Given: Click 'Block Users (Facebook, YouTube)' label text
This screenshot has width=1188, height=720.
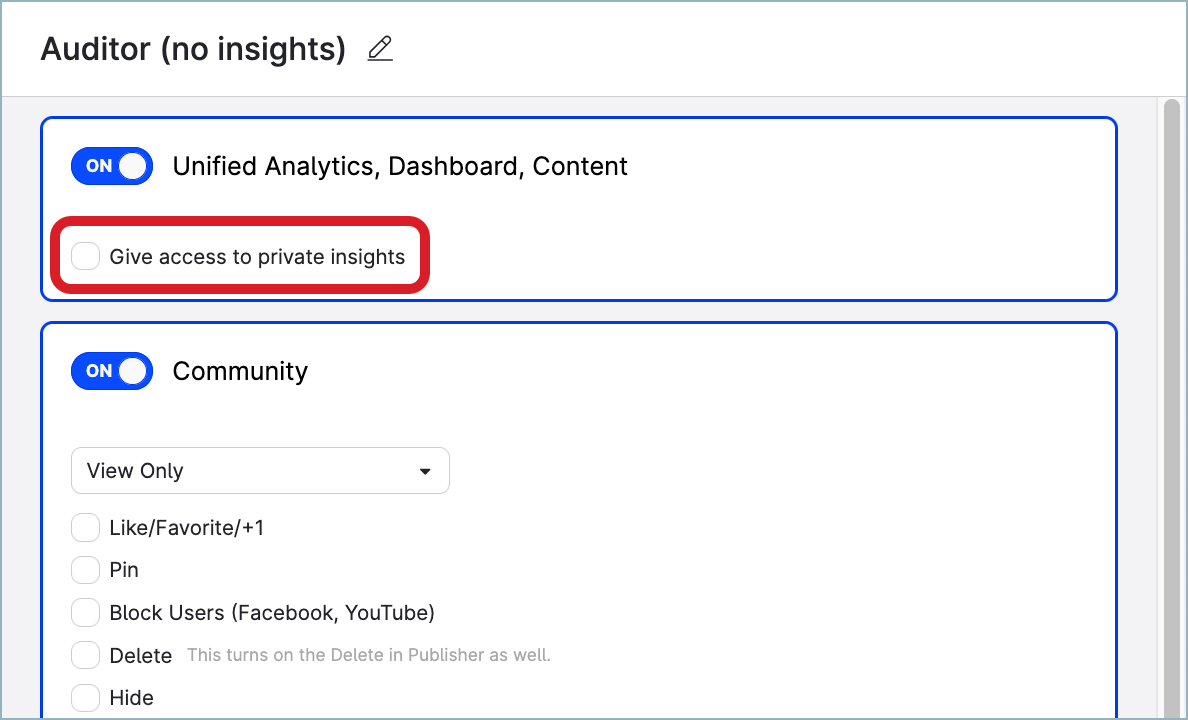Looking at the screenshot, I should click(272, 612).
